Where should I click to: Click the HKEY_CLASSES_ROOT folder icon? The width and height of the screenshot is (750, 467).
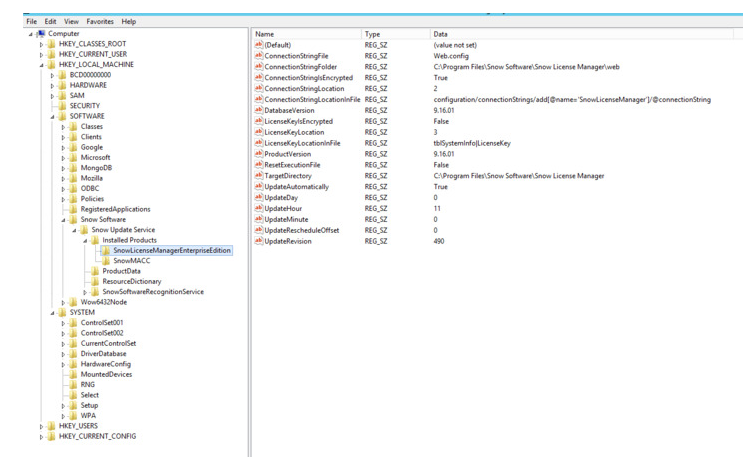coord(52,44)
